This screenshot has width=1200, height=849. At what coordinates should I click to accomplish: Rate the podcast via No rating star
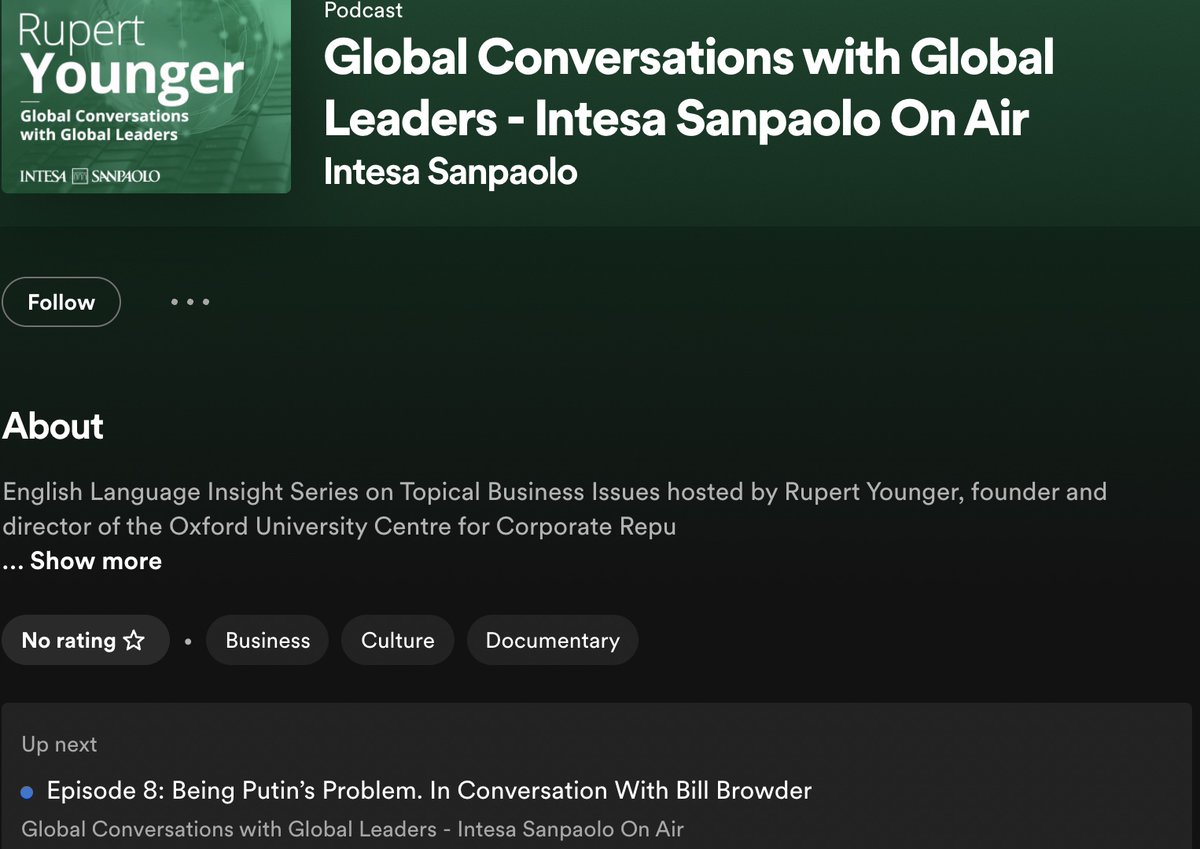coord(84,640)
